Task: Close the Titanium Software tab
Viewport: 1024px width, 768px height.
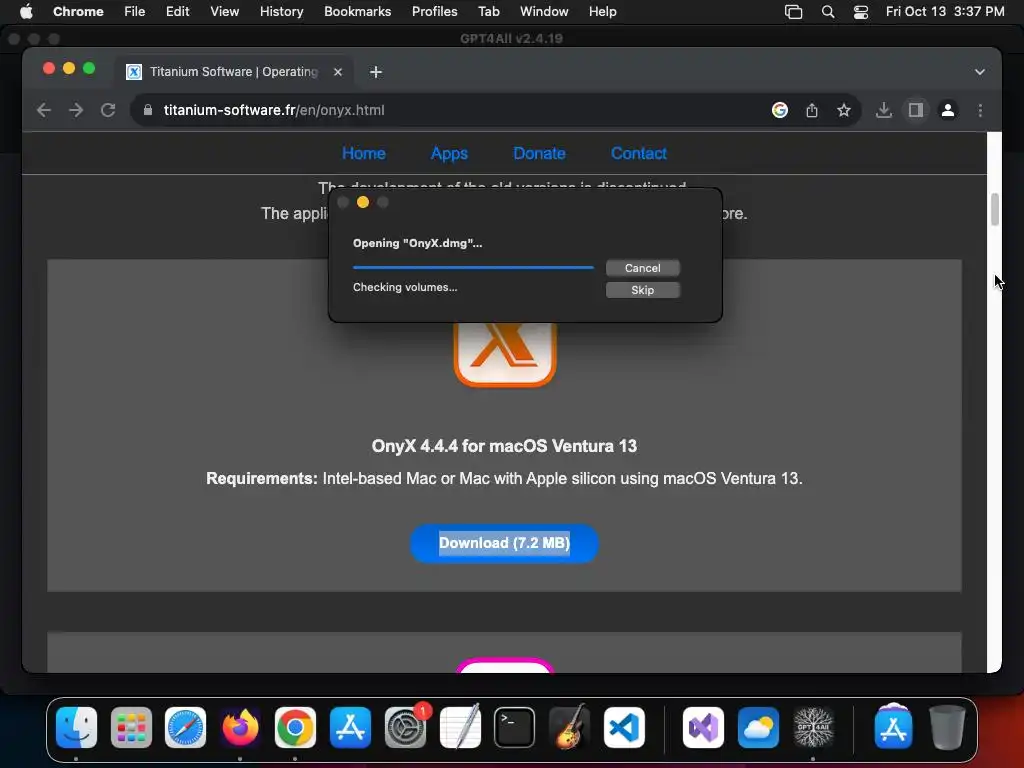Action: click(338, 72)
